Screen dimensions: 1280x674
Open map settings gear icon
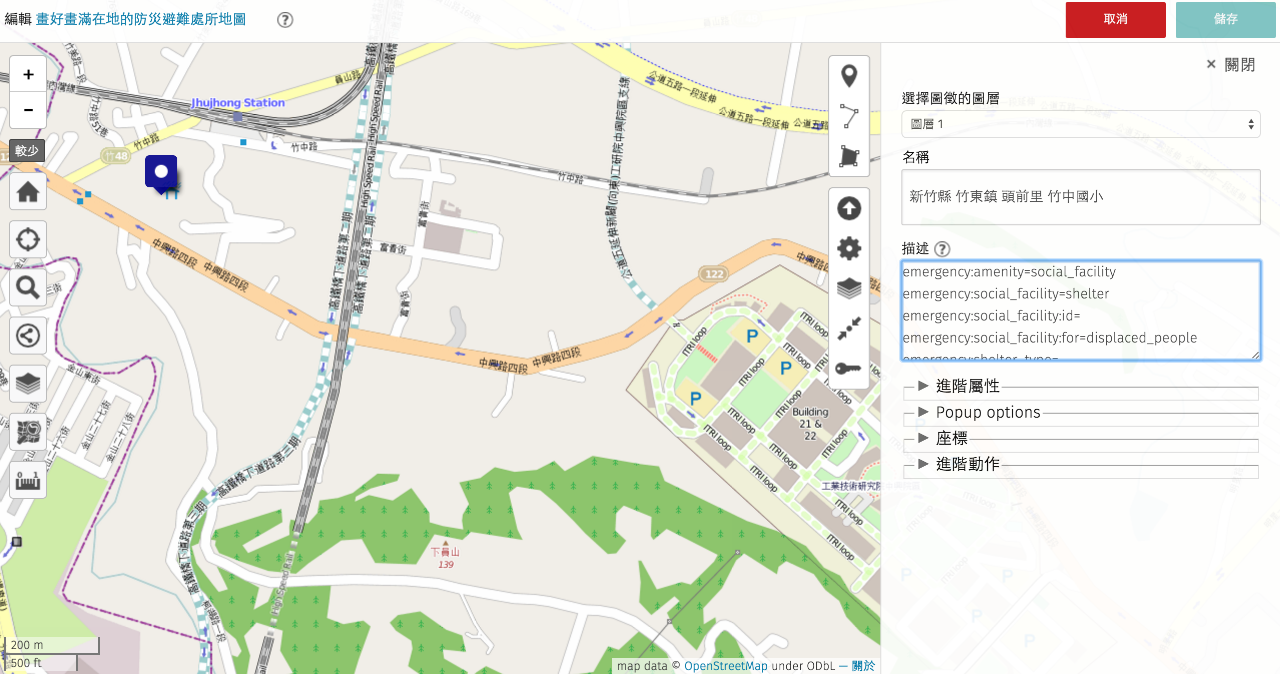click(x=849, y=248)
